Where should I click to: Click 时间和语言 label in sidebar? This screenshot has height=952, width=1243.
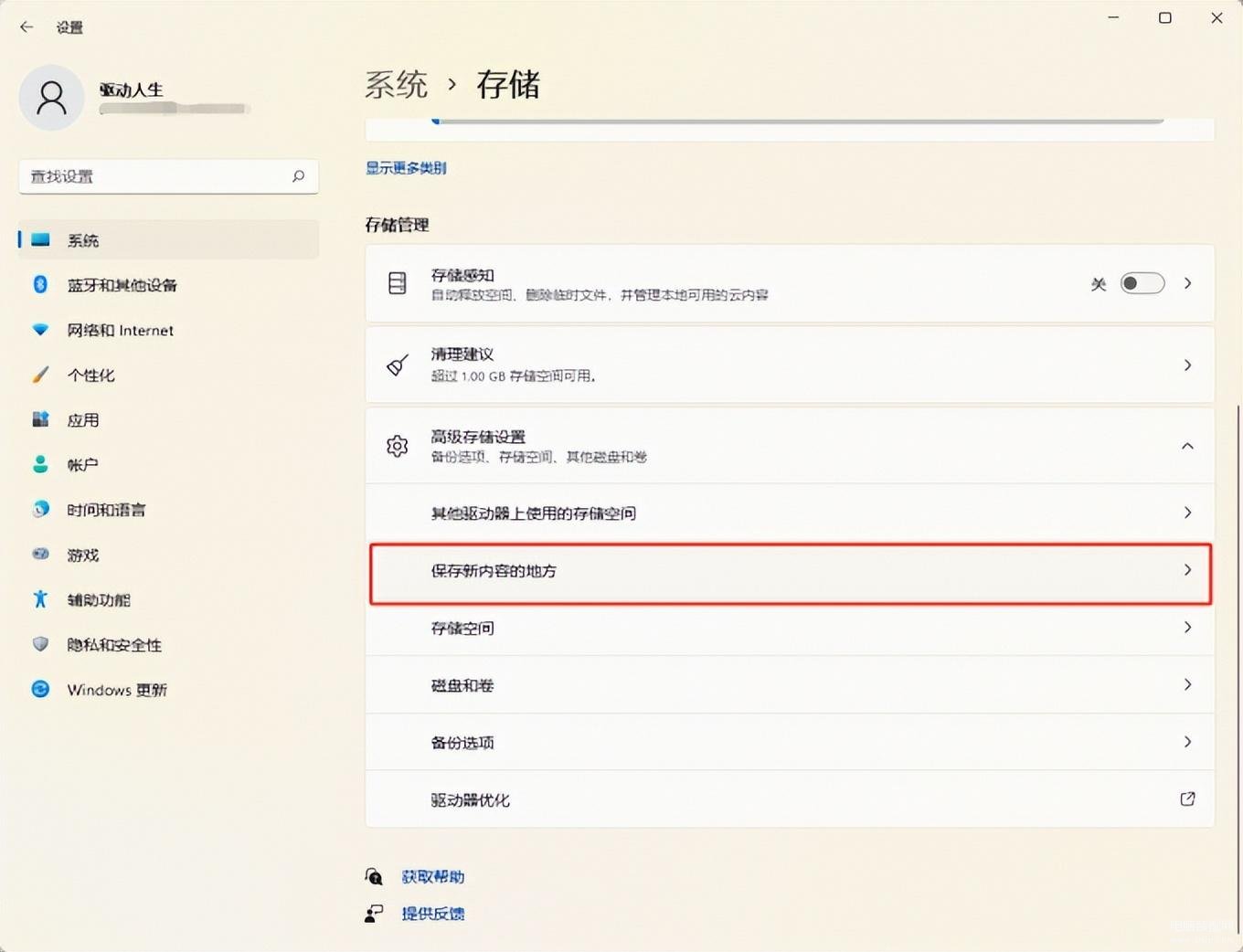click(106, 510)
